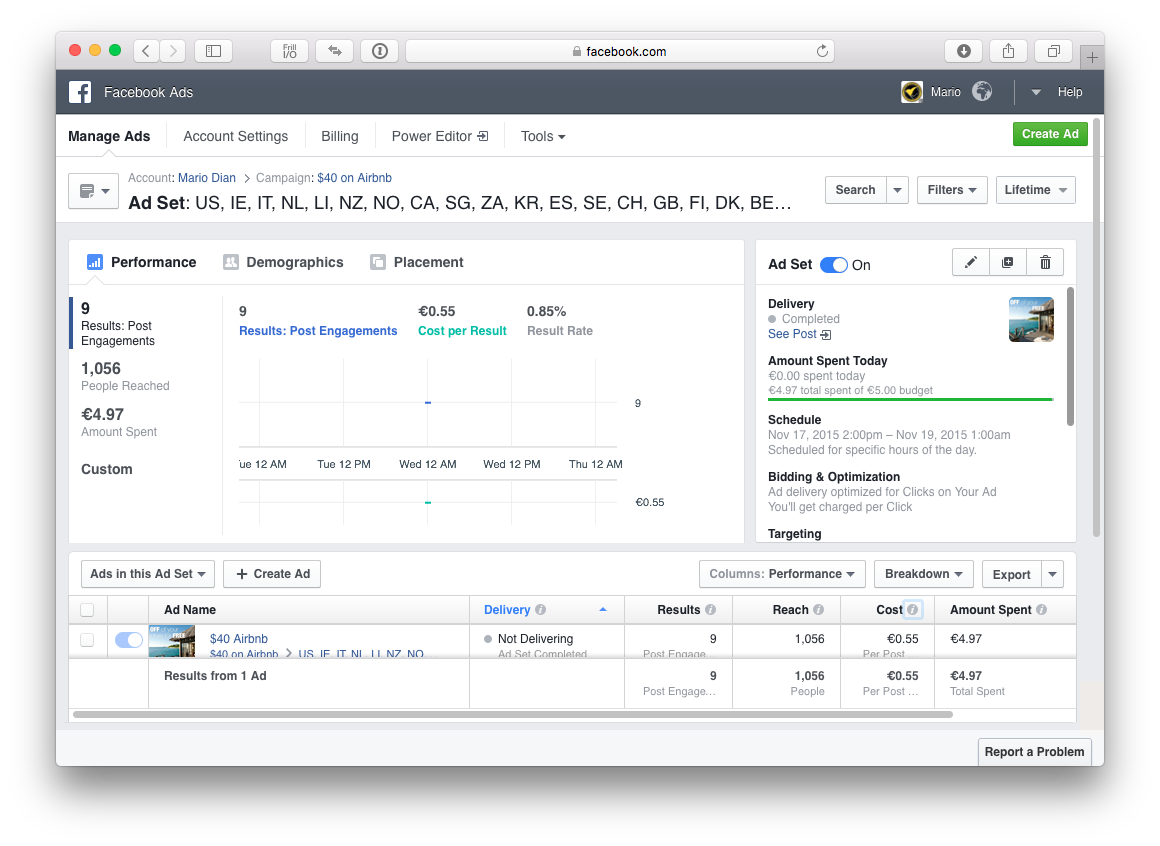
Task: Open the account selector dropdown
Action: coord(93,191)
